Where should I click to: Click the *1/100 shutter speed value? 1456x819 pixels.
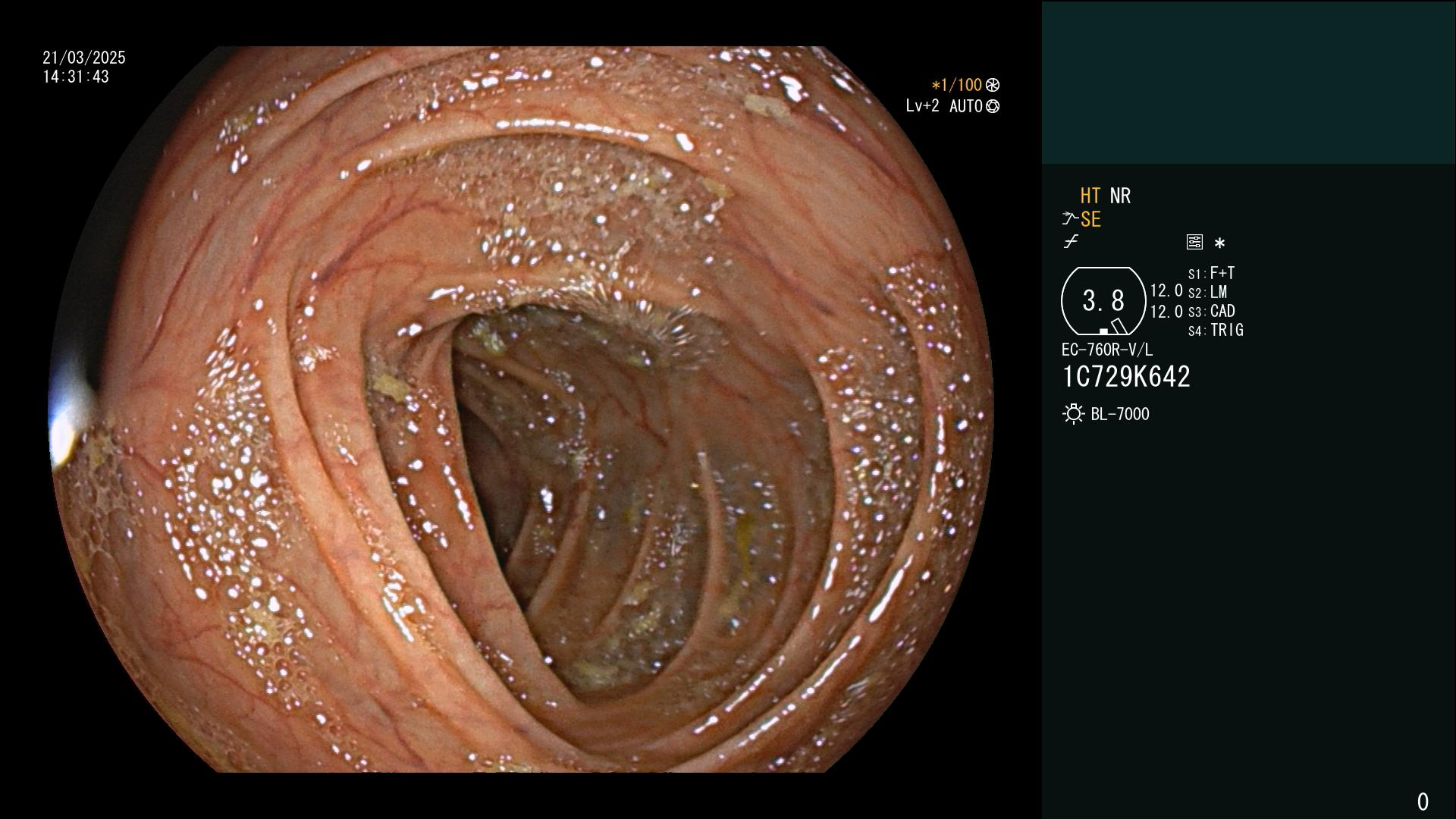click(956, 85)
